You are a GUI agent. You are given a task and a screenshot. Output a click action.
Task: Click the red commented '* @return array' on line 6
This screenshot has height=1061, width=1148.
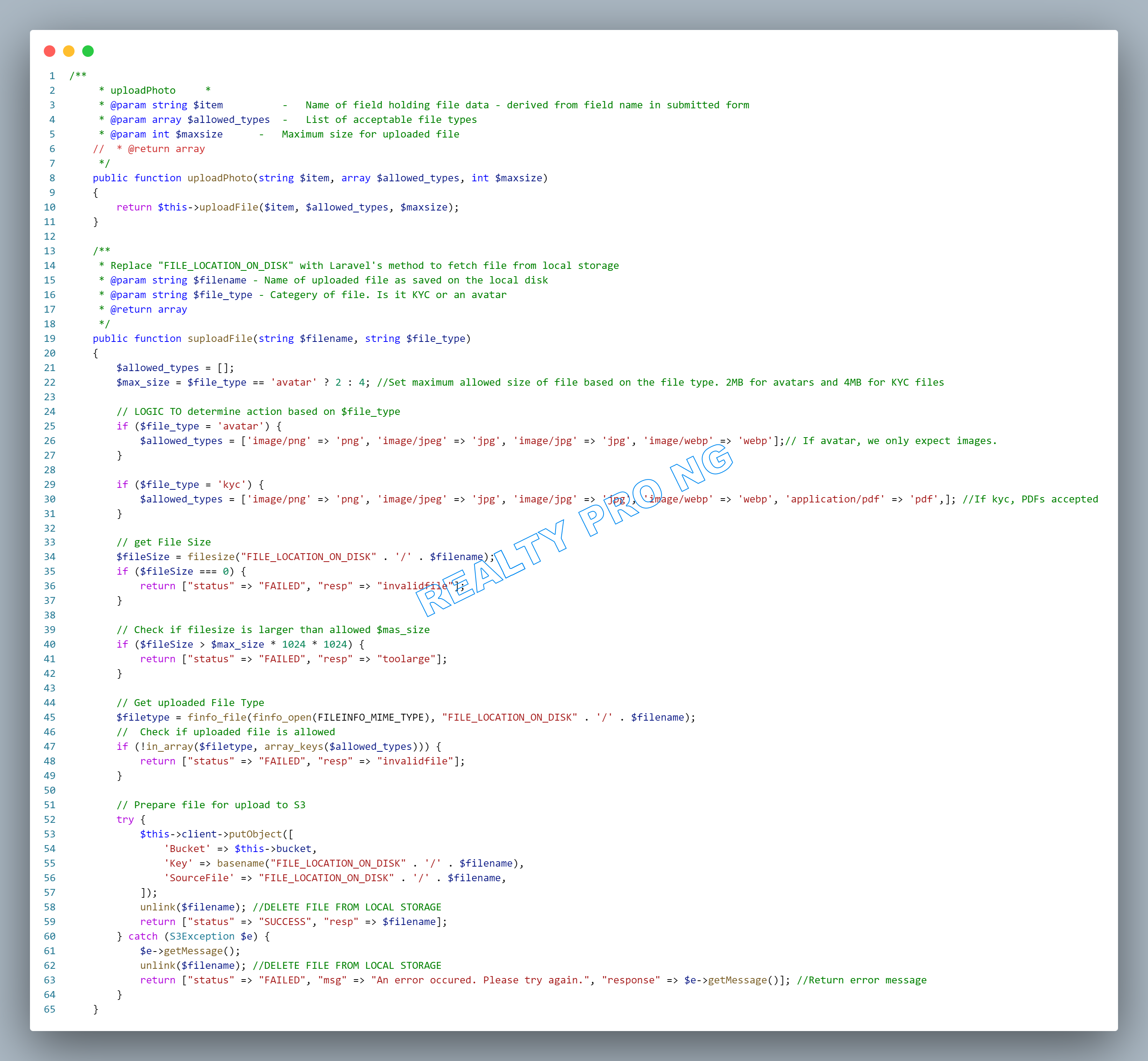click(x=161, y=149)
